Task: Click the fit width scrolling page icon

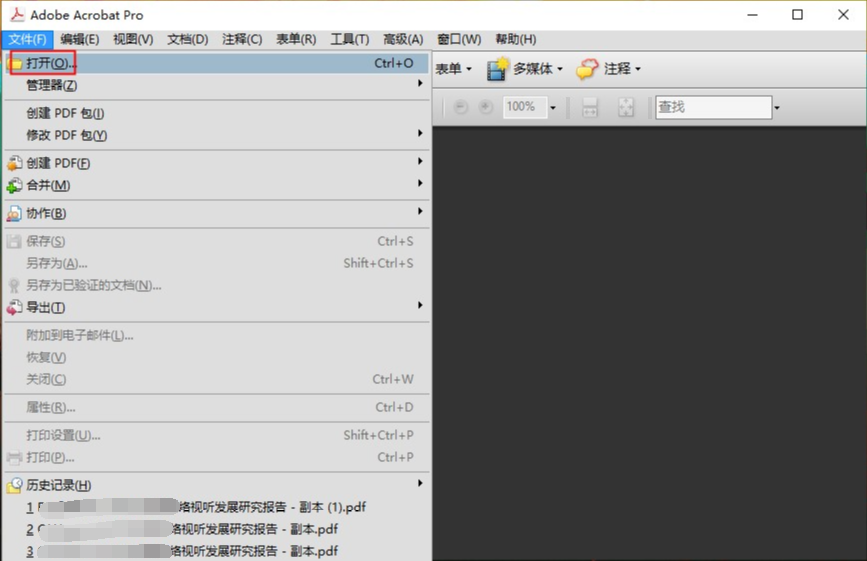Action: point(590,107)
